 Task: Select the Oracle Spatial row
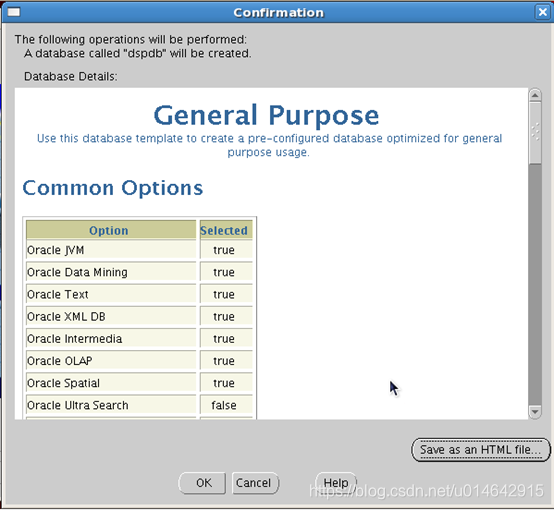tap(140, 383)
